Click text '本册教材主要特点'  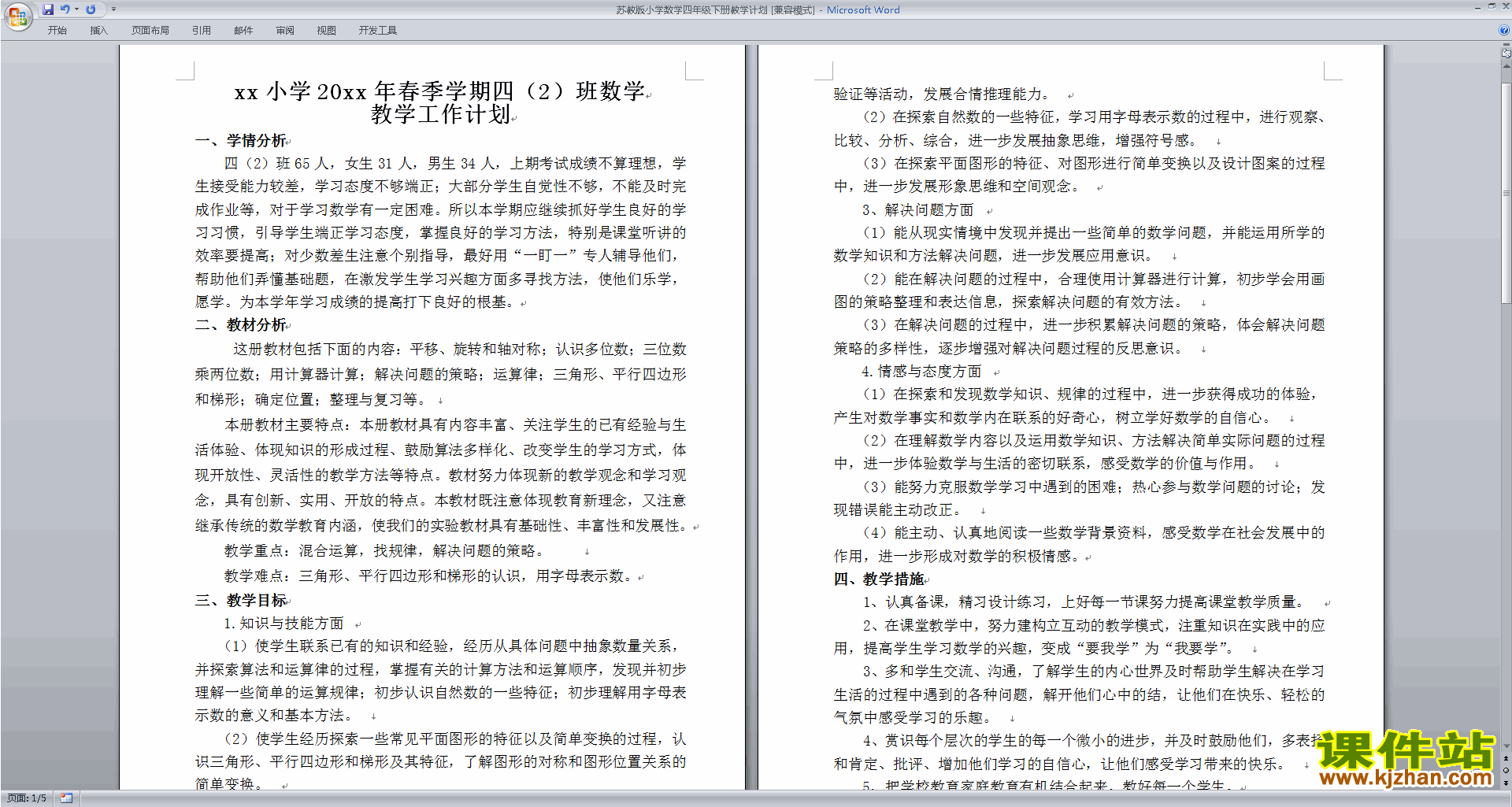pos(284,425)
